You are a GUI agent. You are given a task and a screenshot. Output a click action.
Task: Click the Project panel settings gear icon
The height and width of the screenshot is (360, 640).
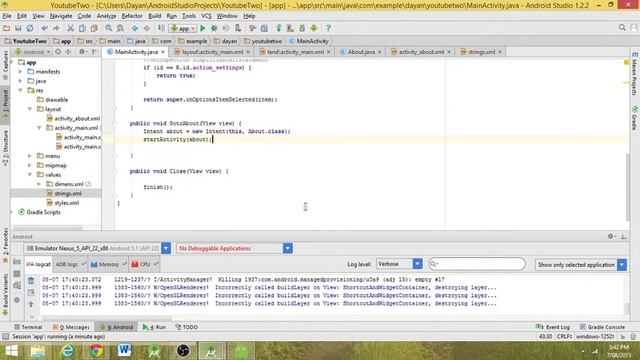(x=82, y=52)
